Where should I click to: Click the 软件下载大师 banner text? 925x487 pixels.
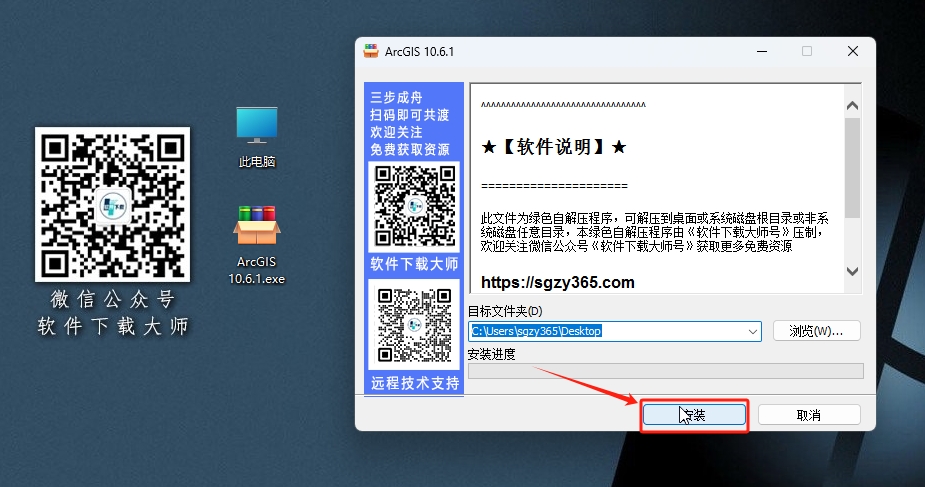[414, 264]
